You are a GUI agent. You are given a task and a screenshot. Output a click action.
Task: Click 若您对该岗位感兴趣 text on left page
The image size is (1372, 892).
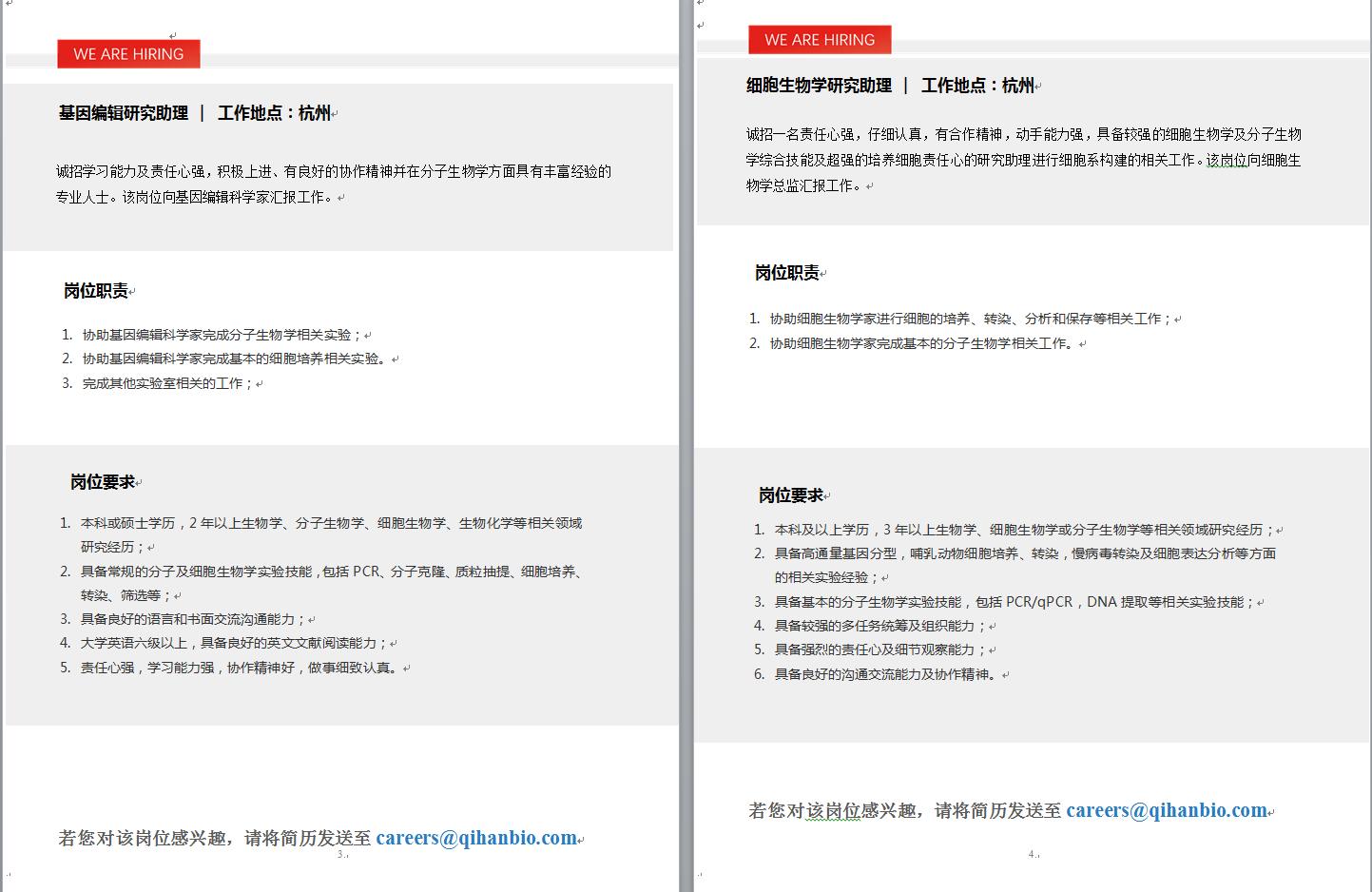tap(215, 838)
